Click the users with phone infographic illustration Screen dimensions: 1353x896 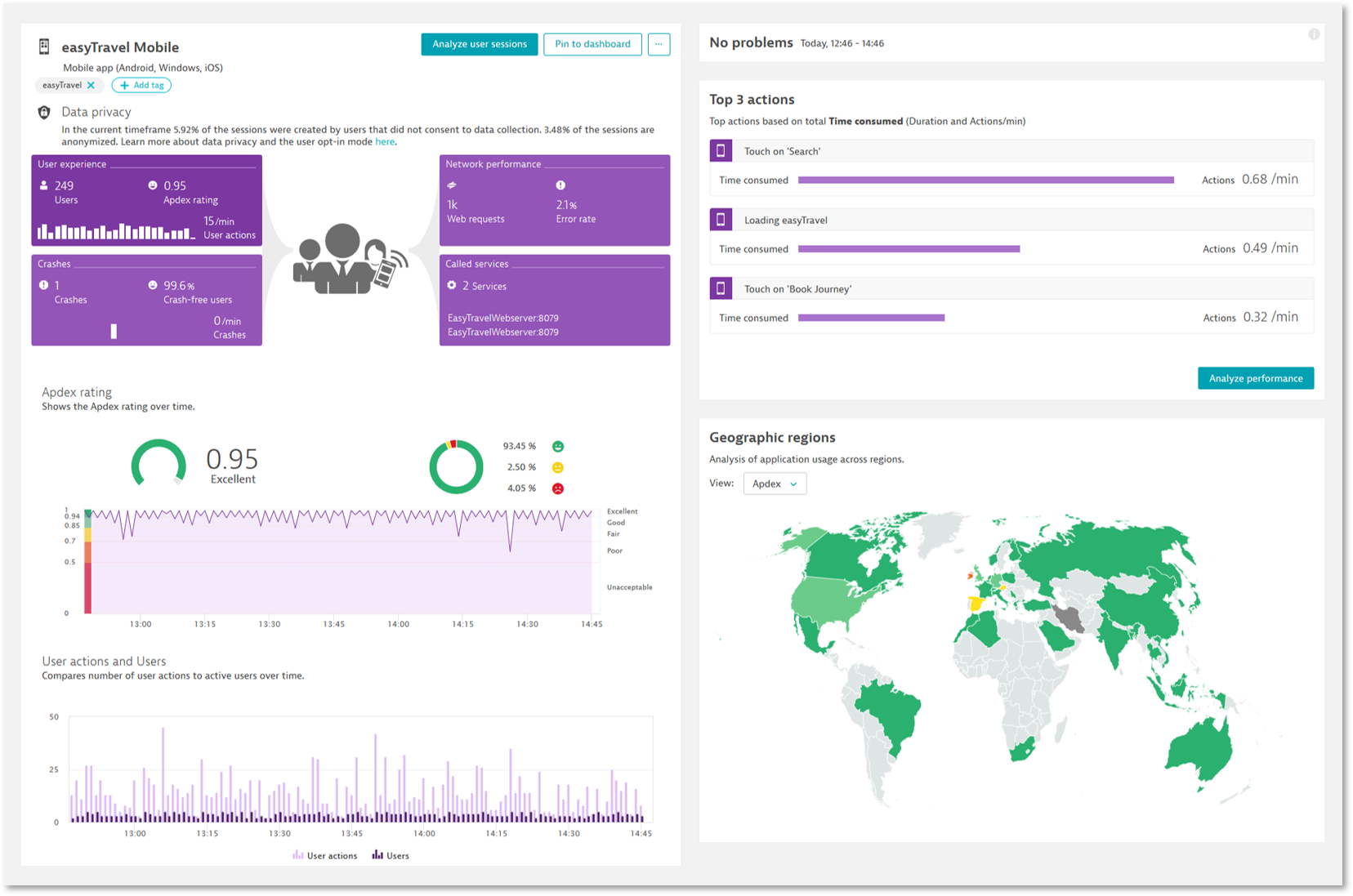[351, 258]
